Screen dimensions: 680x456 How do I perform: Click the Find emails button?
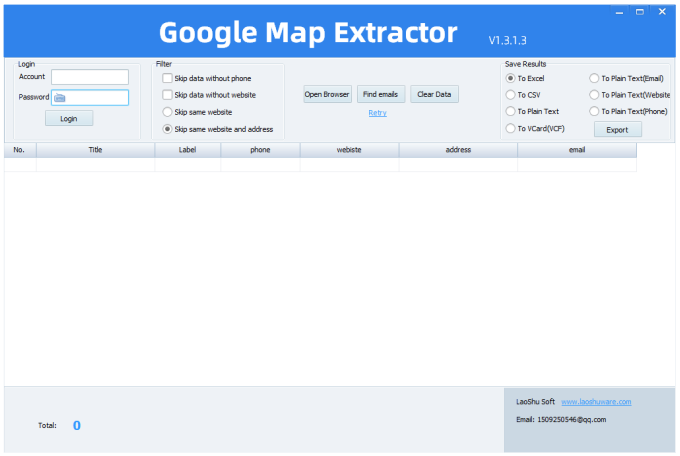(380, 95)
